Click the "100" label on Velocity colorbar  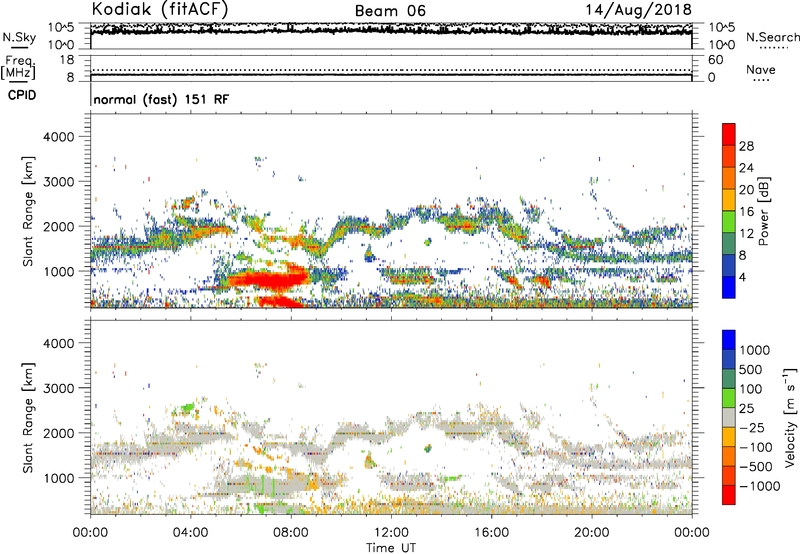click(x=751, y=389)
